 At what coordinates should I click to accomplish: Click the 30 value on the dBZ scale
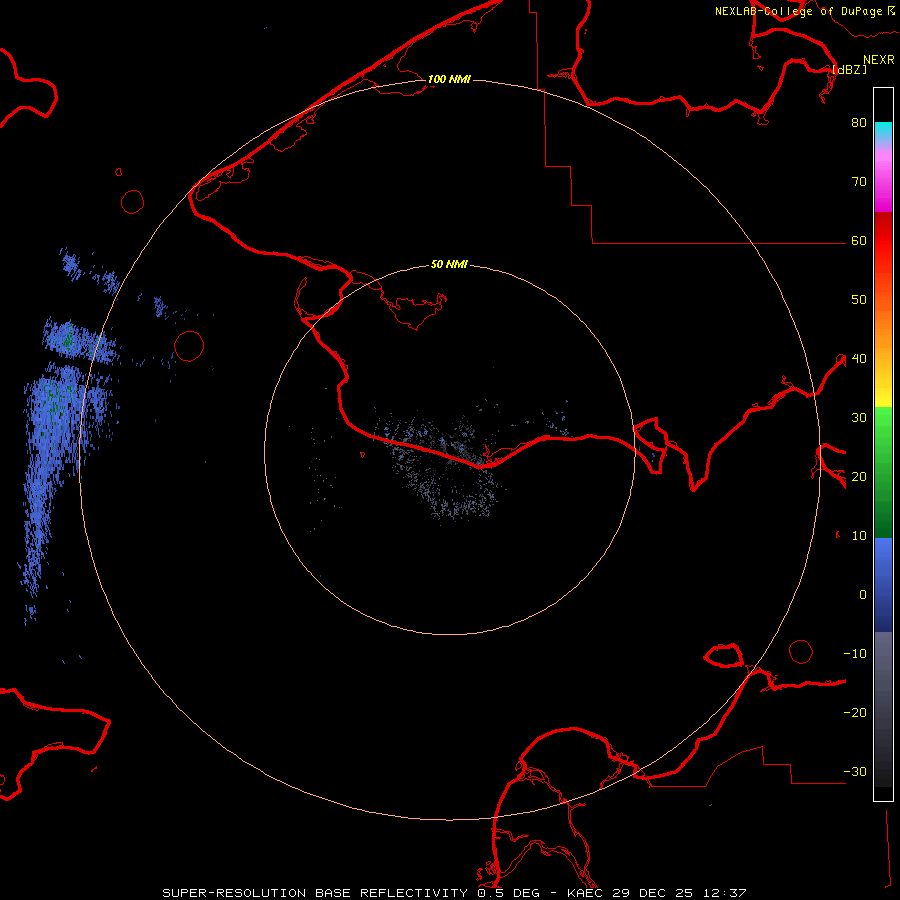tap(859, 417)
